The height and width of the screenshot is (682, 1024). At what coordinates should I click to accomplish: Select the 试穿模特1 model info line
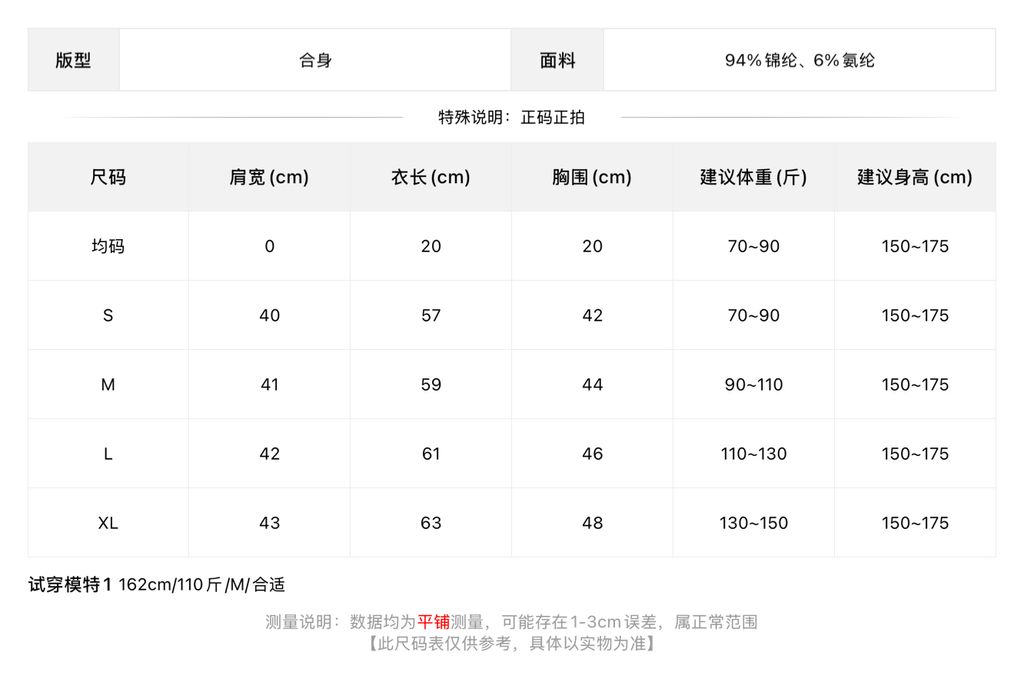pyautogui.click(x=157, y=585)
